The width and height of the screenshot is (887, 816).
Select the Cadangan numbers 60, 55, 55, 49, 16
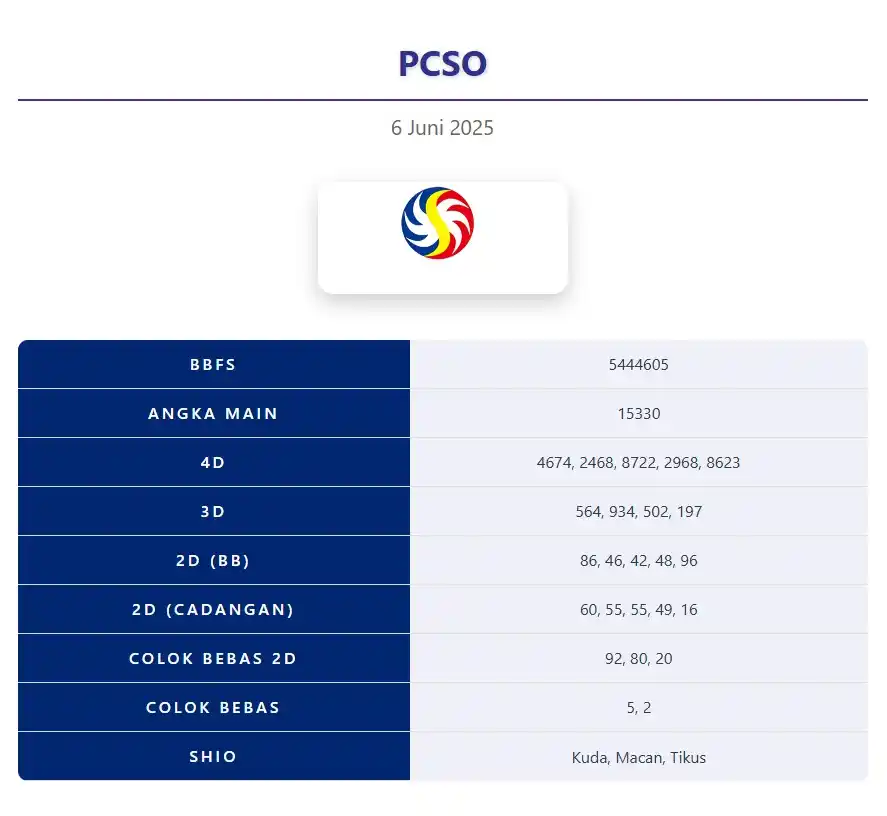pos(639,609)
